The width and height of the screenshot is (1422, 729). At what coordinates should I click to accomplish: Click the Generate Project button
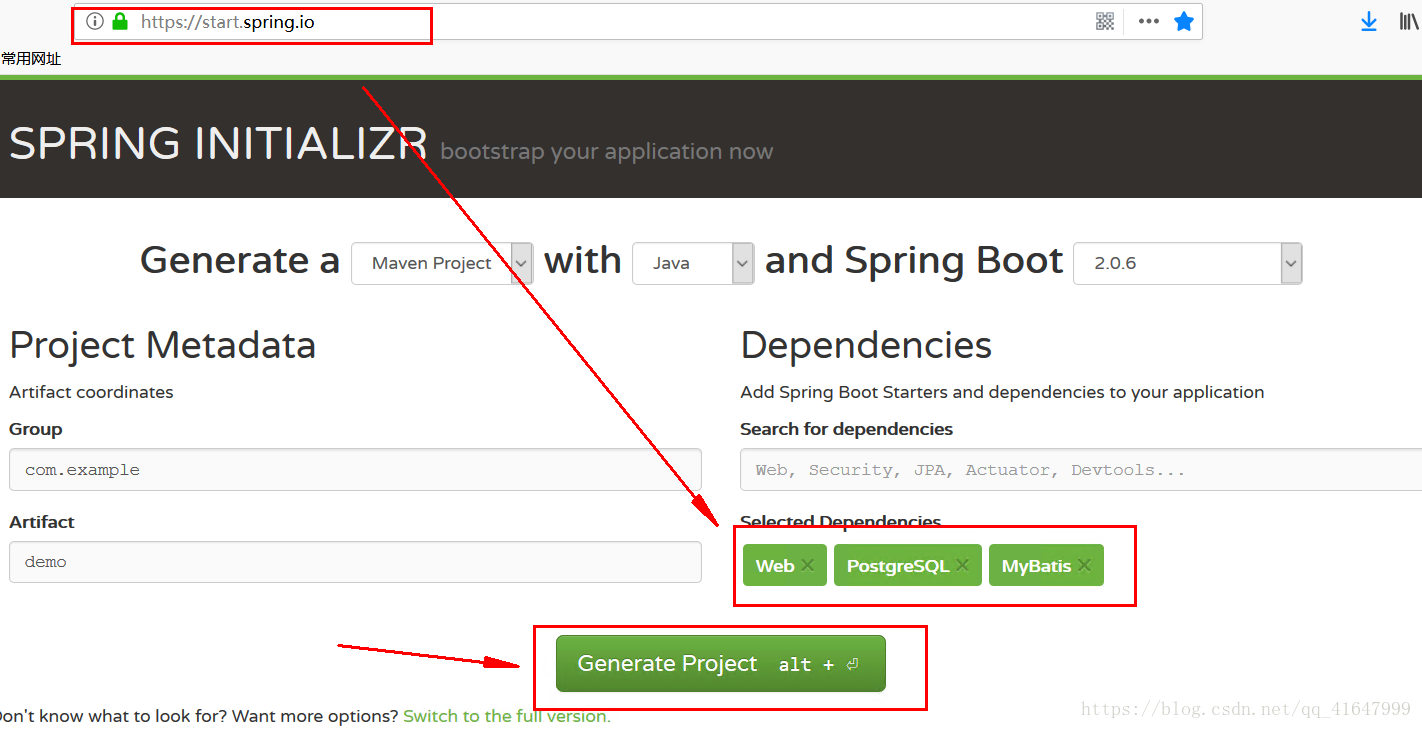coord(720,664)
